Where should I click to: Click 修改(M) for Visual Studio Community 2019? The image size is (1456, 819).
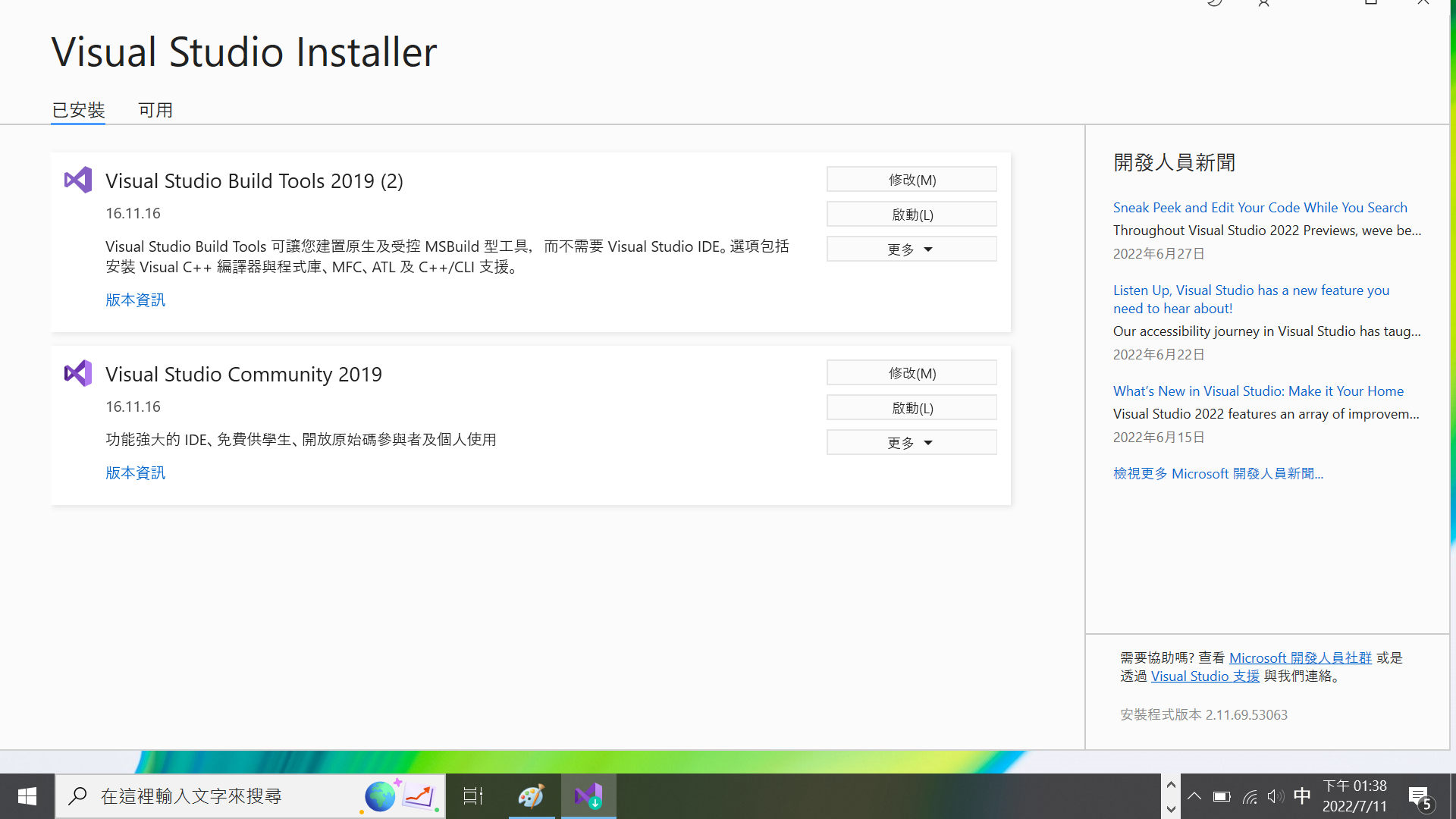point(912,373)
